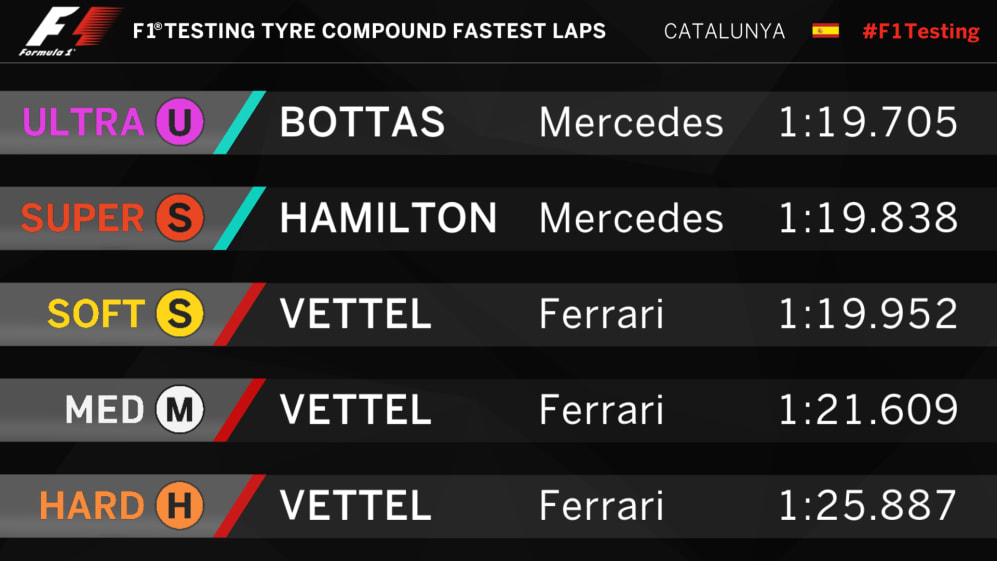
Task: Select the CATALUNYA circuit label
Action: tap(724, 31)
